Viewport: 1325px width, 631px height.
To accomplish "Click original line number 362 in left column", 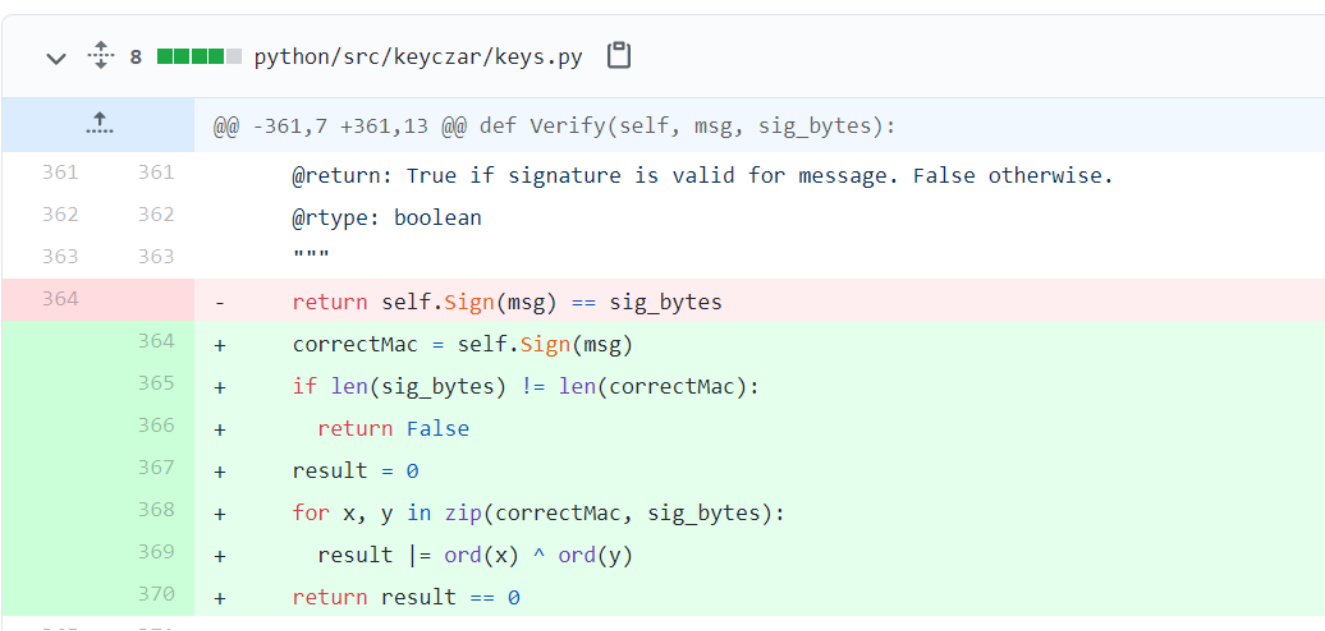I will pyautogui.click(x=60, y=215).
